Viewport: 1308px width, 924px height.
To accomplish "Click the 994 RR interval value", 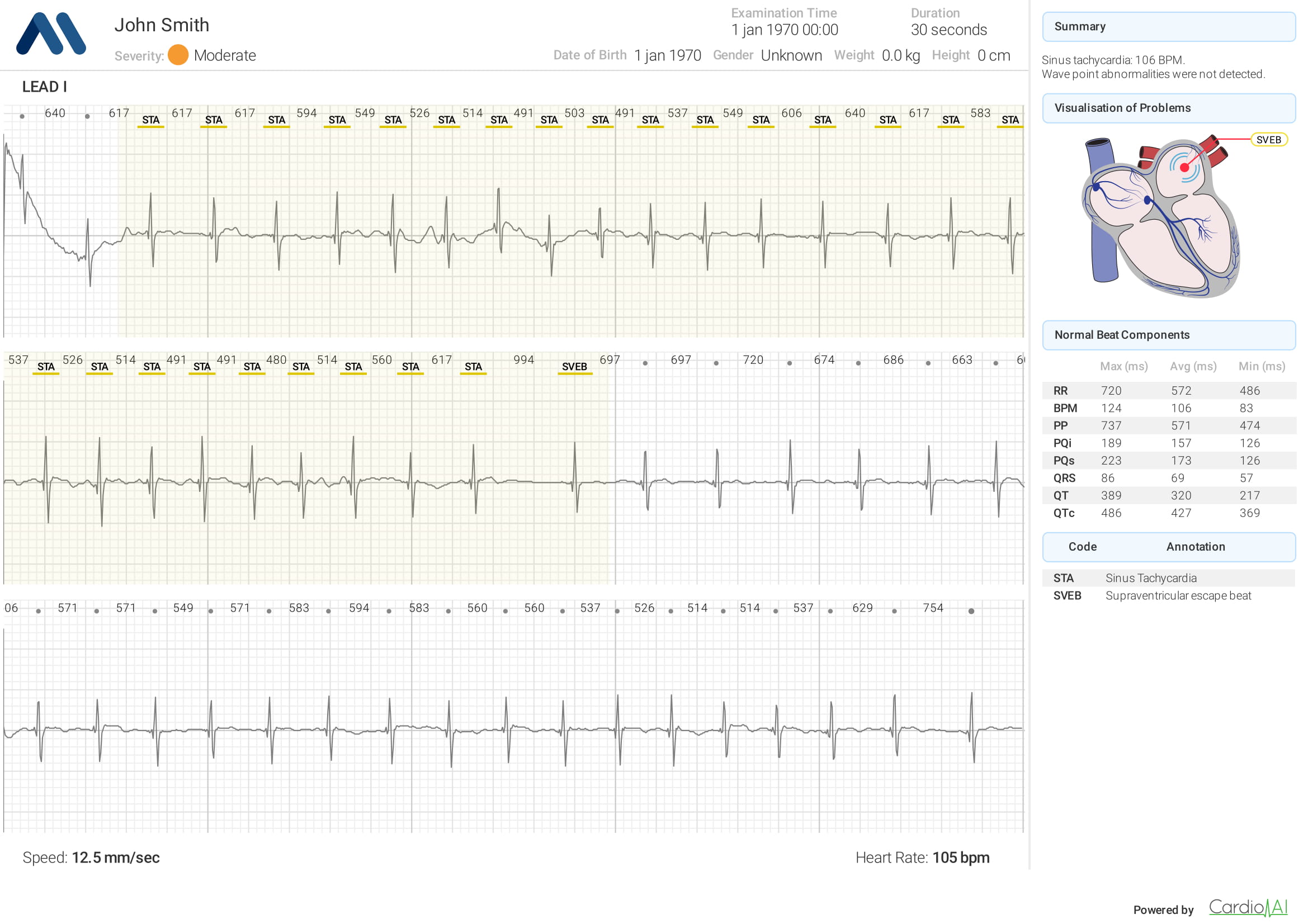I will pos(523,360).
